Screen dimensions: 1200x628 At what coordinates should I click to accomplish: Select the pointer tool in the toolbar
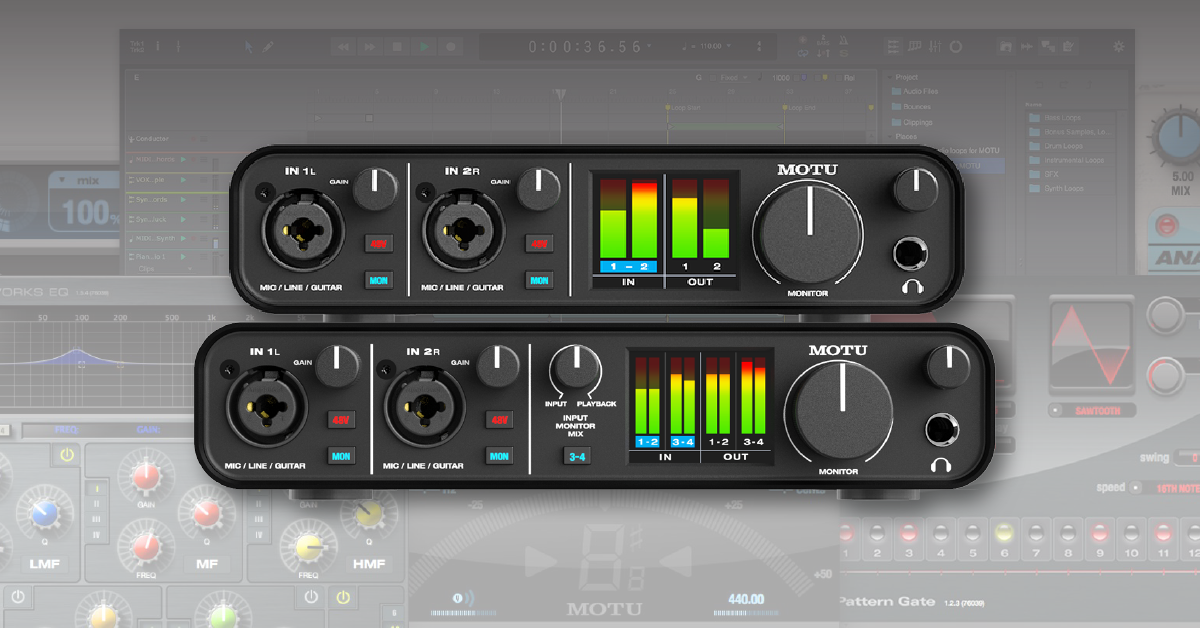pyautogui.click(x=248, y=47)
